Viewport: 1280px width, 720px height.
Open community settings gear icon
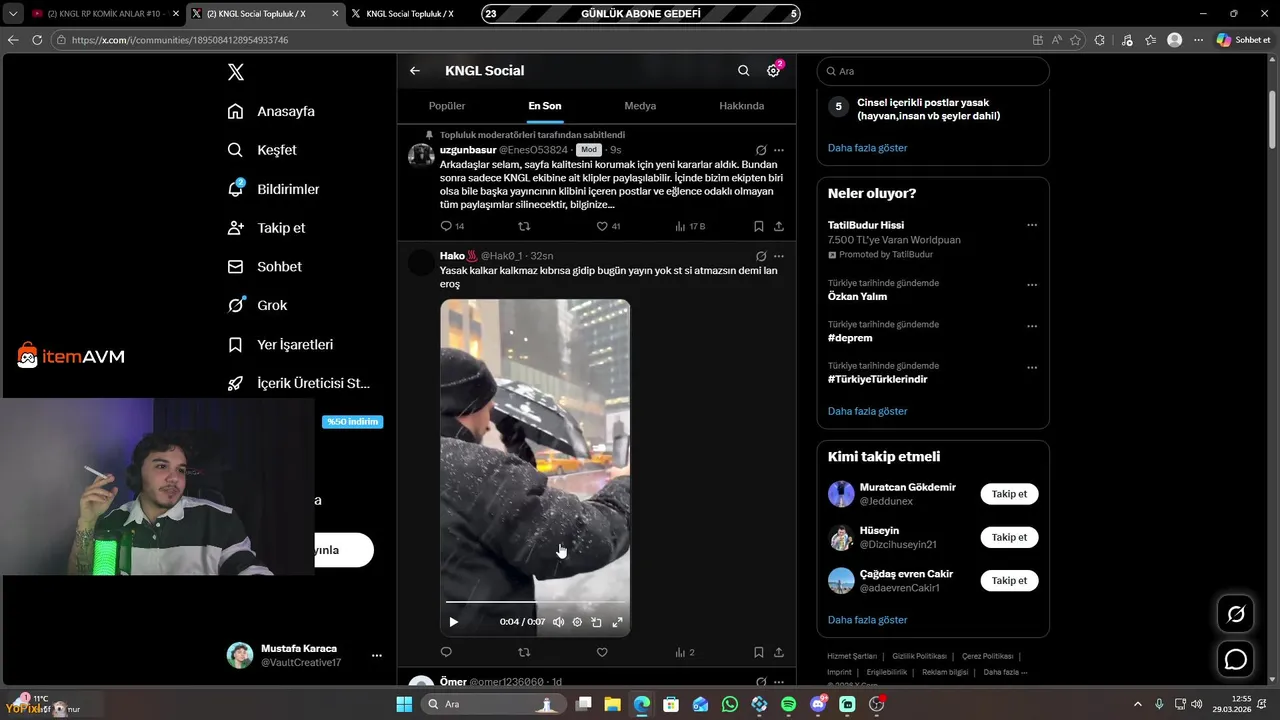point(773,71)
